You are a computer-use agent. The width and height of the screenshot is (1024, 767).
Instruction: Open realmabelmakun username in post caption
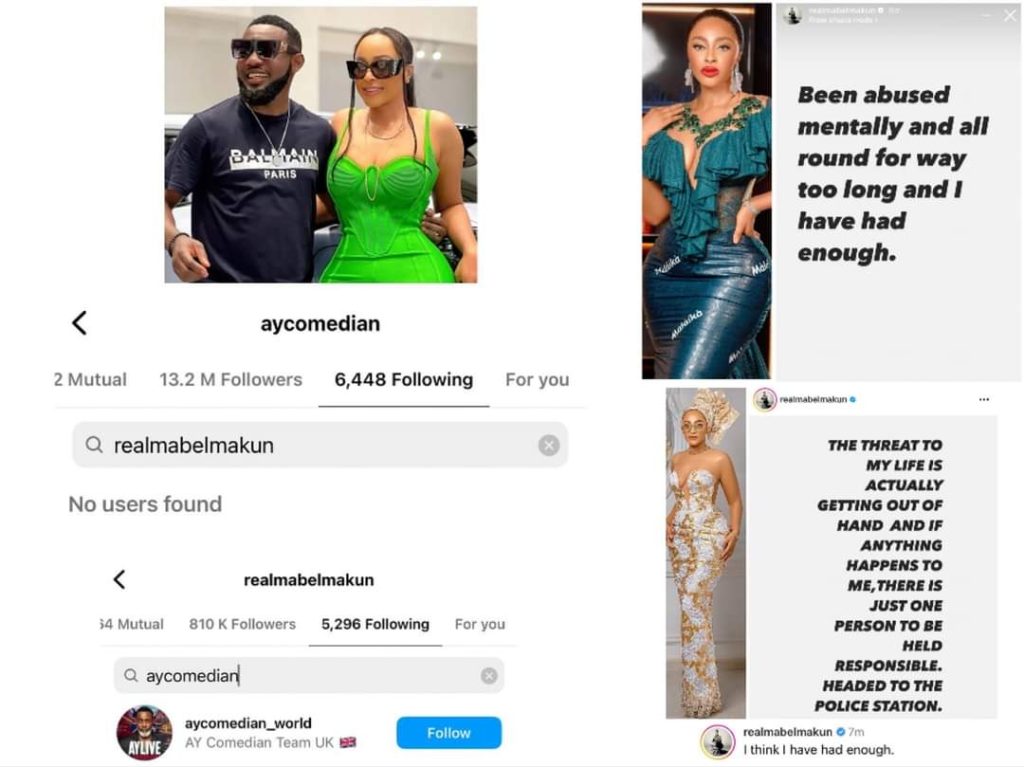point(788,732)
